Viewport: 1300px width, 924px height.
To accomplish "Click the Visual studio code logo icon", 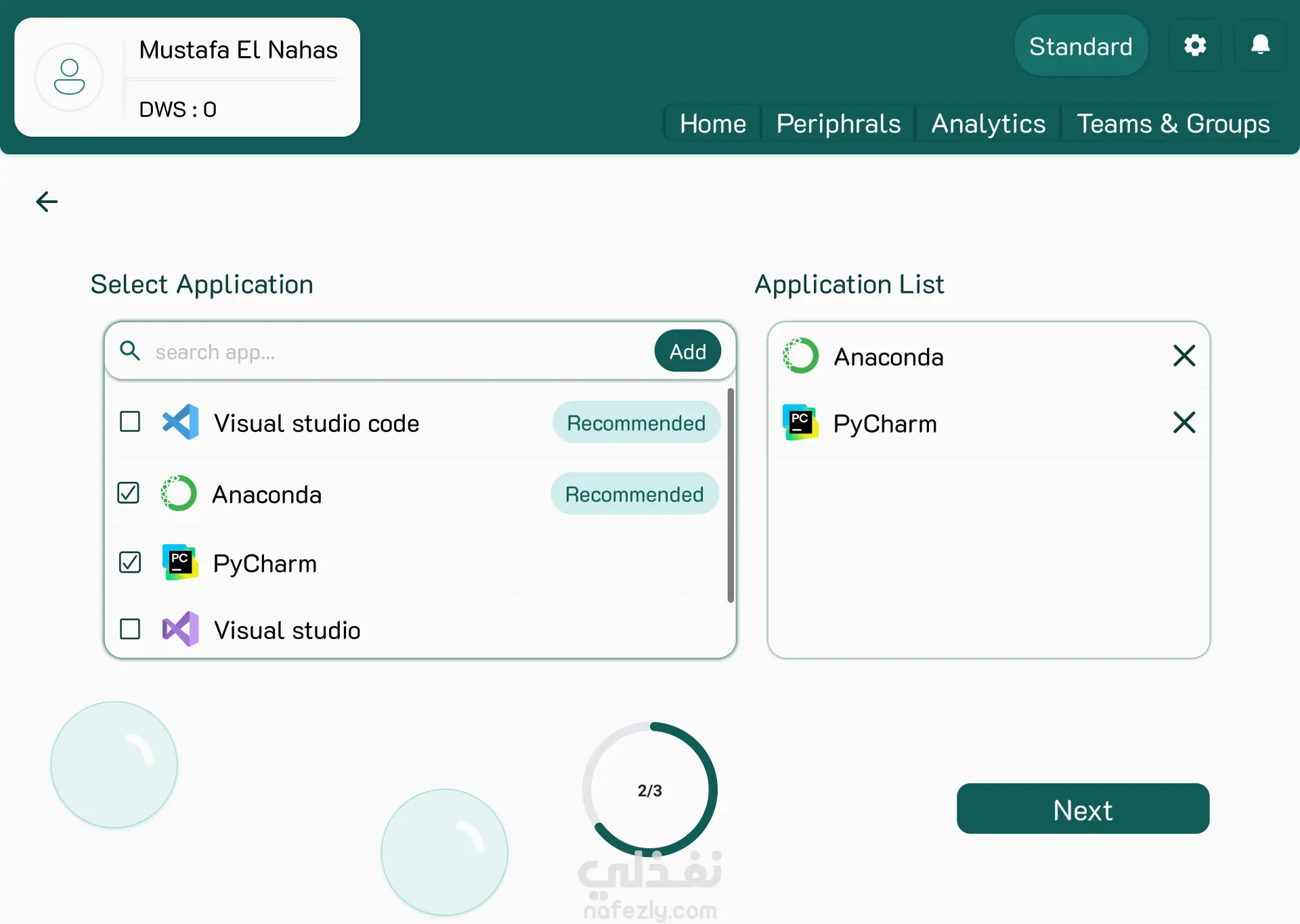I will pyautogui.click(x=180, y=422).
